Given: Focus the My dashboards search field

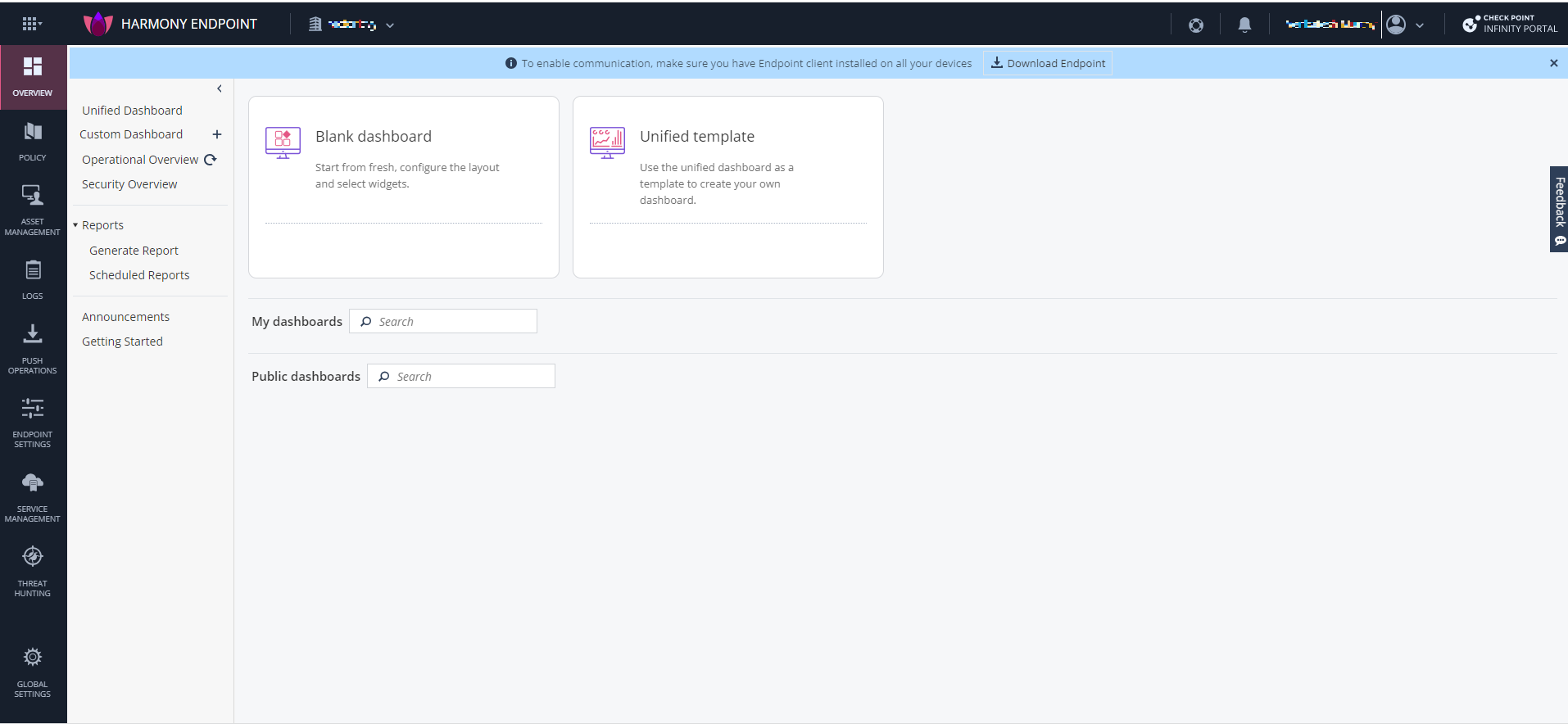Looking at the screenshot, I should click(443, 321).
